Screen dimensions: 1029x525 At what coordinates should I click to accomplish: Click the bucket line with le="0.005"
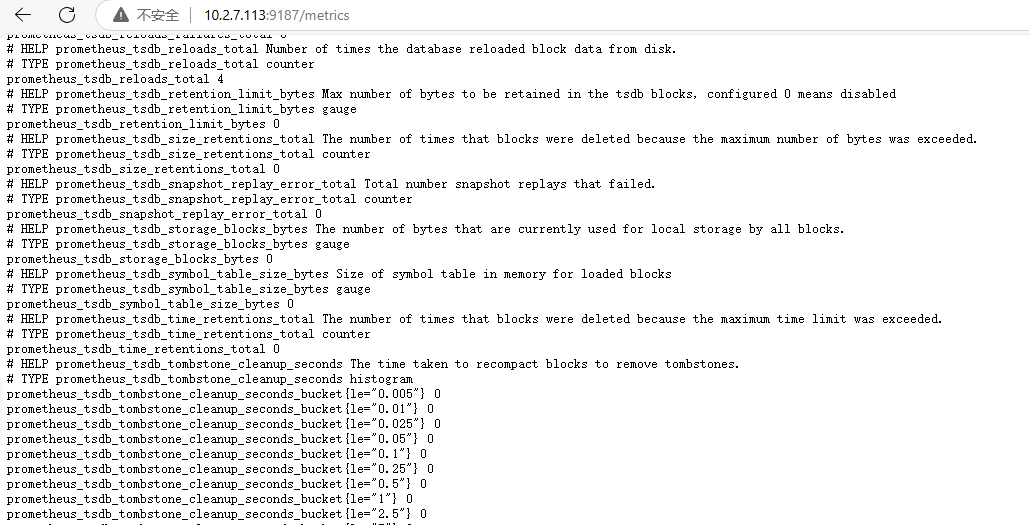tap(223, 394)
